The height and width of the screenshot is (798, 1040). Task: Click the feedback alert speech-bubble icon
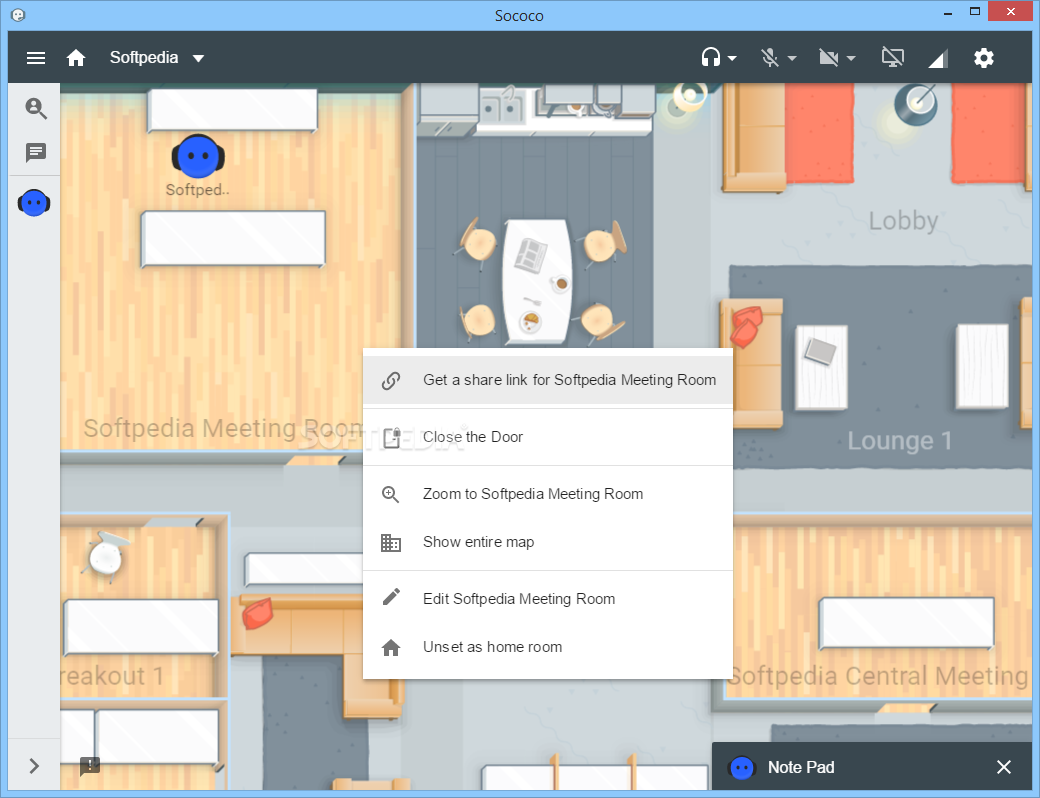click(90, 766)
